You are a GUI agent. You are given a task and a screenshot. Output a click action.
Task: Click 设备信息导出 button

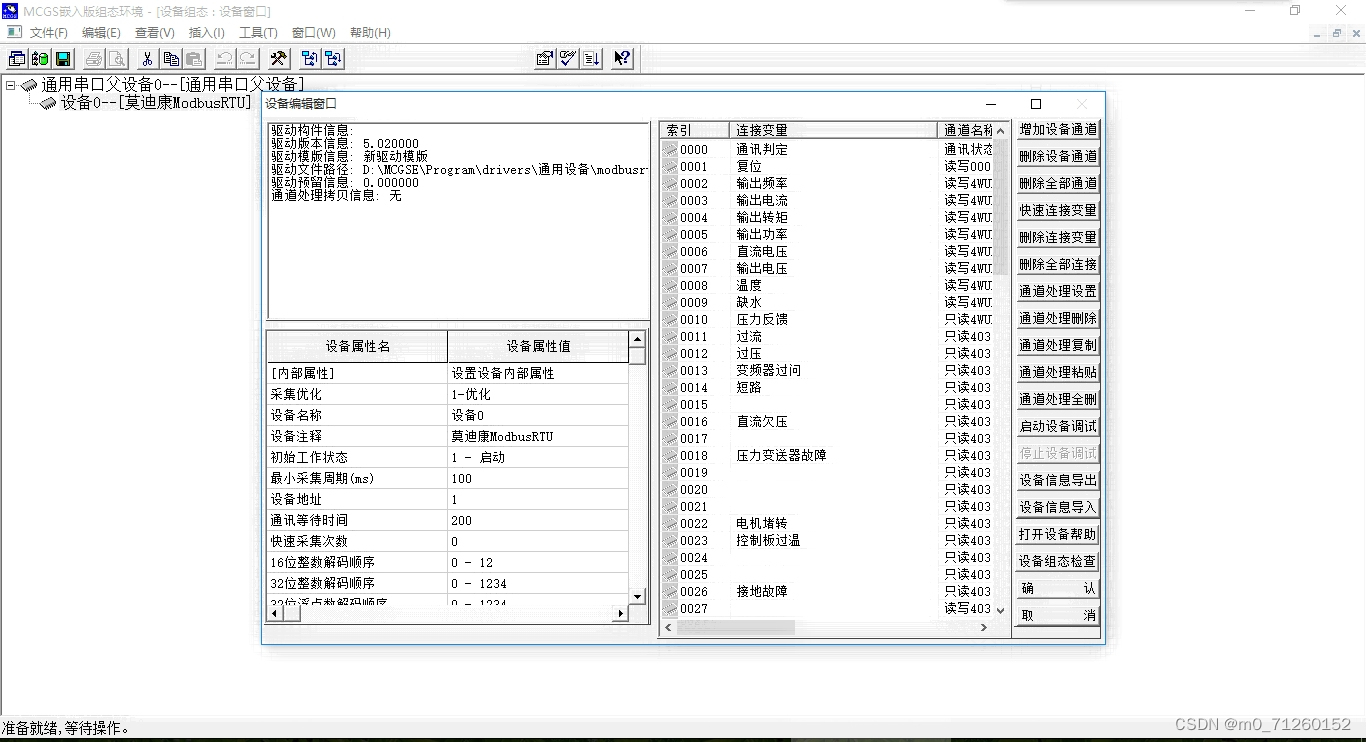[1057, 481]
